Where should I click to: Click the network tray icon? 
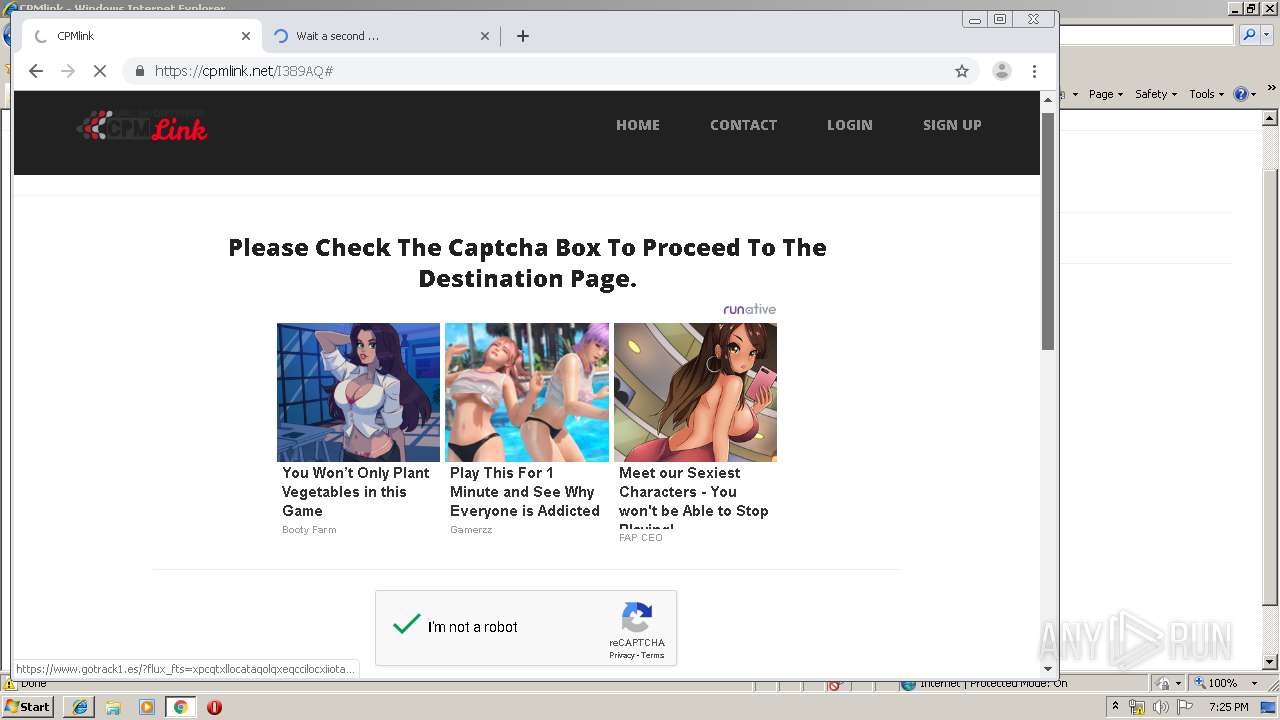coord(1137,707)
